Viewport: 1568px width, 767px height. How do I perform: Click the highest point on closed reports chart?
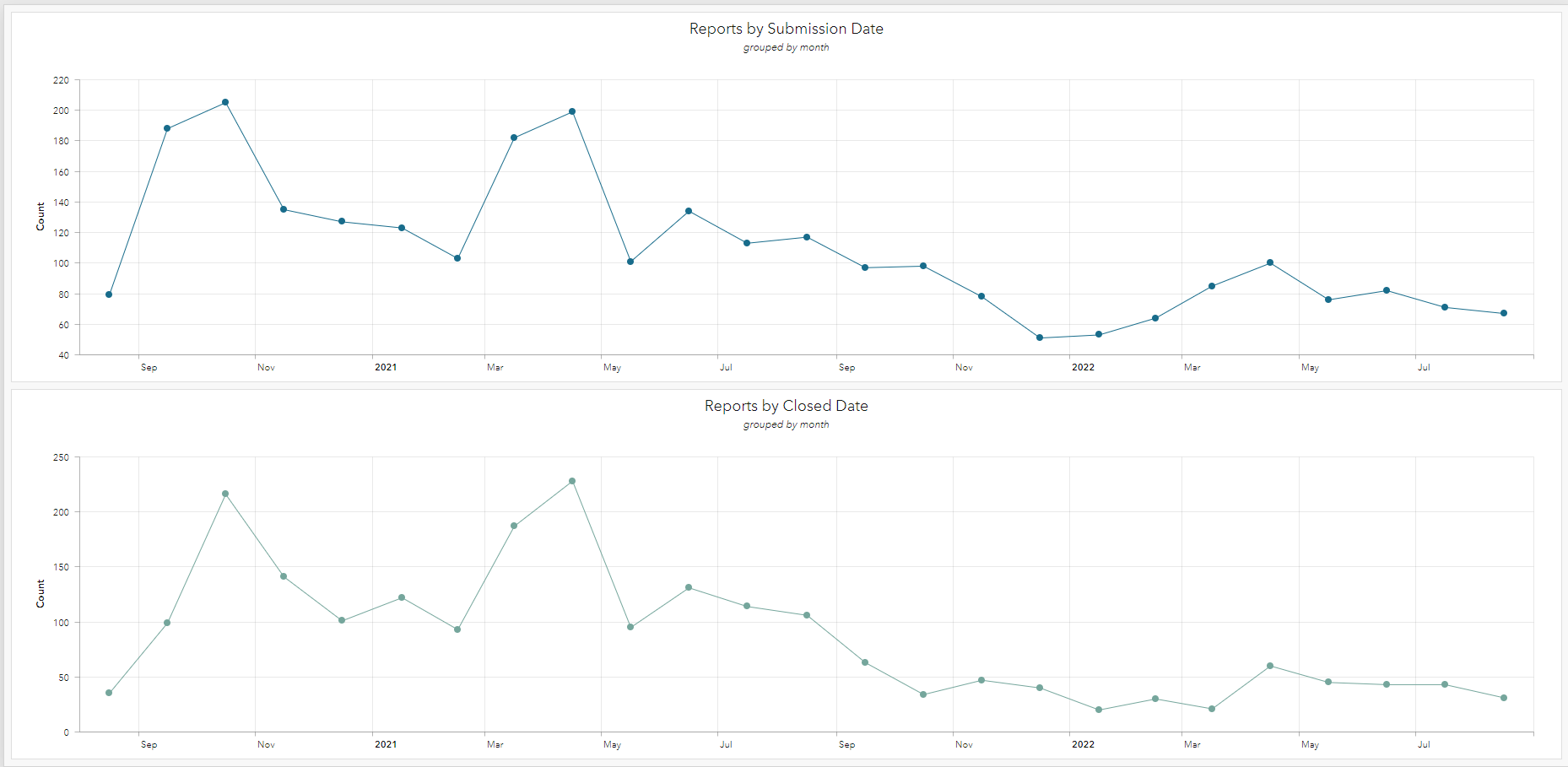pyautogui.click(x=572, y=480)
